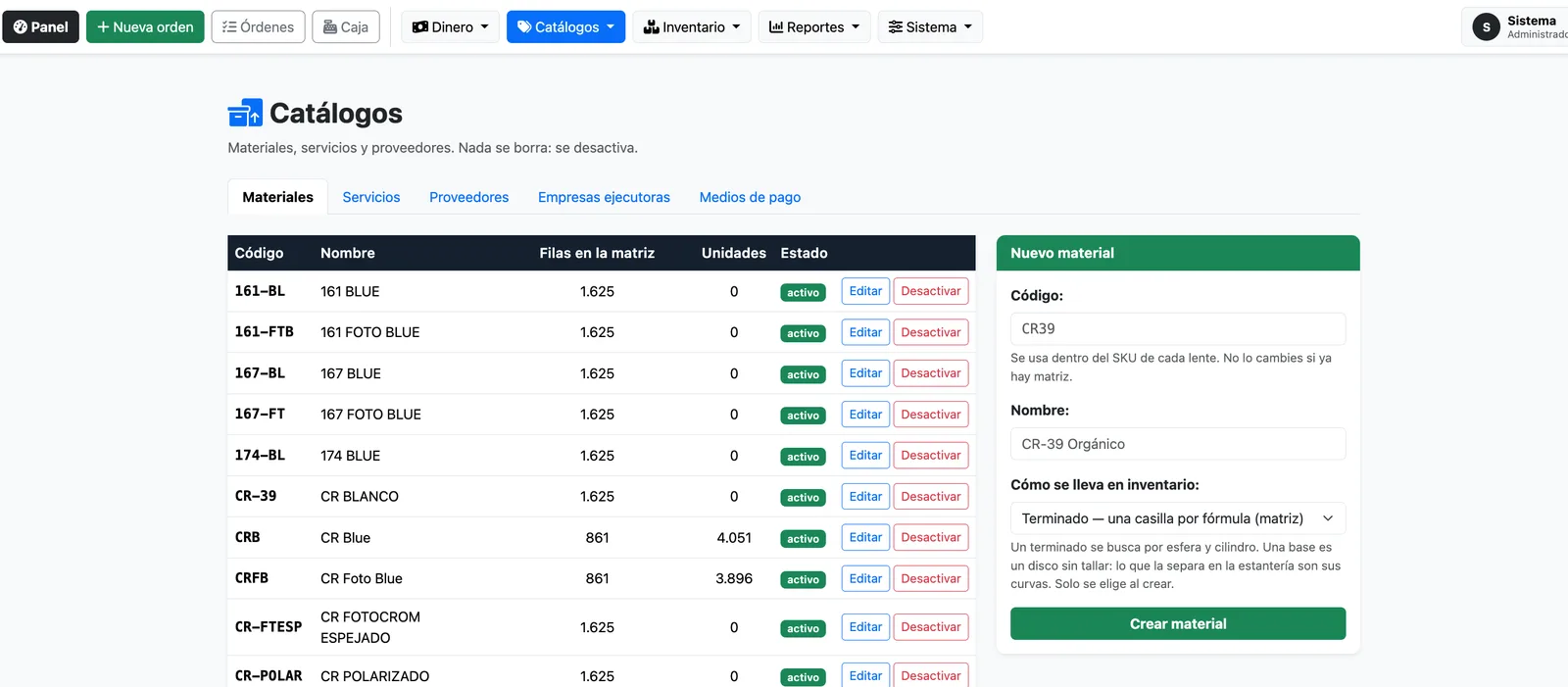Focus the Código input field

click(x=1178, y=329)
